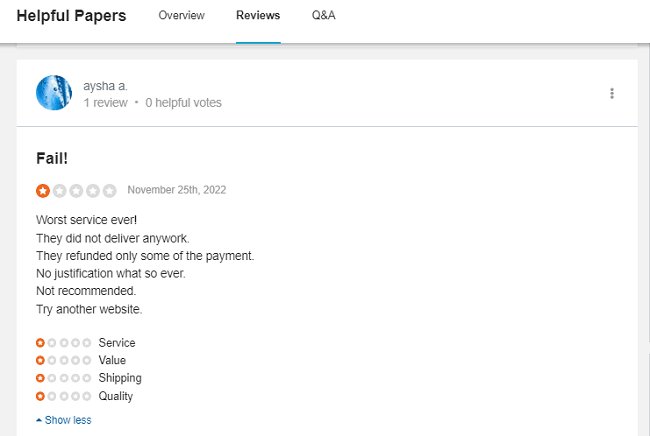Click the orange first star of overall rating

coord(43,191)
